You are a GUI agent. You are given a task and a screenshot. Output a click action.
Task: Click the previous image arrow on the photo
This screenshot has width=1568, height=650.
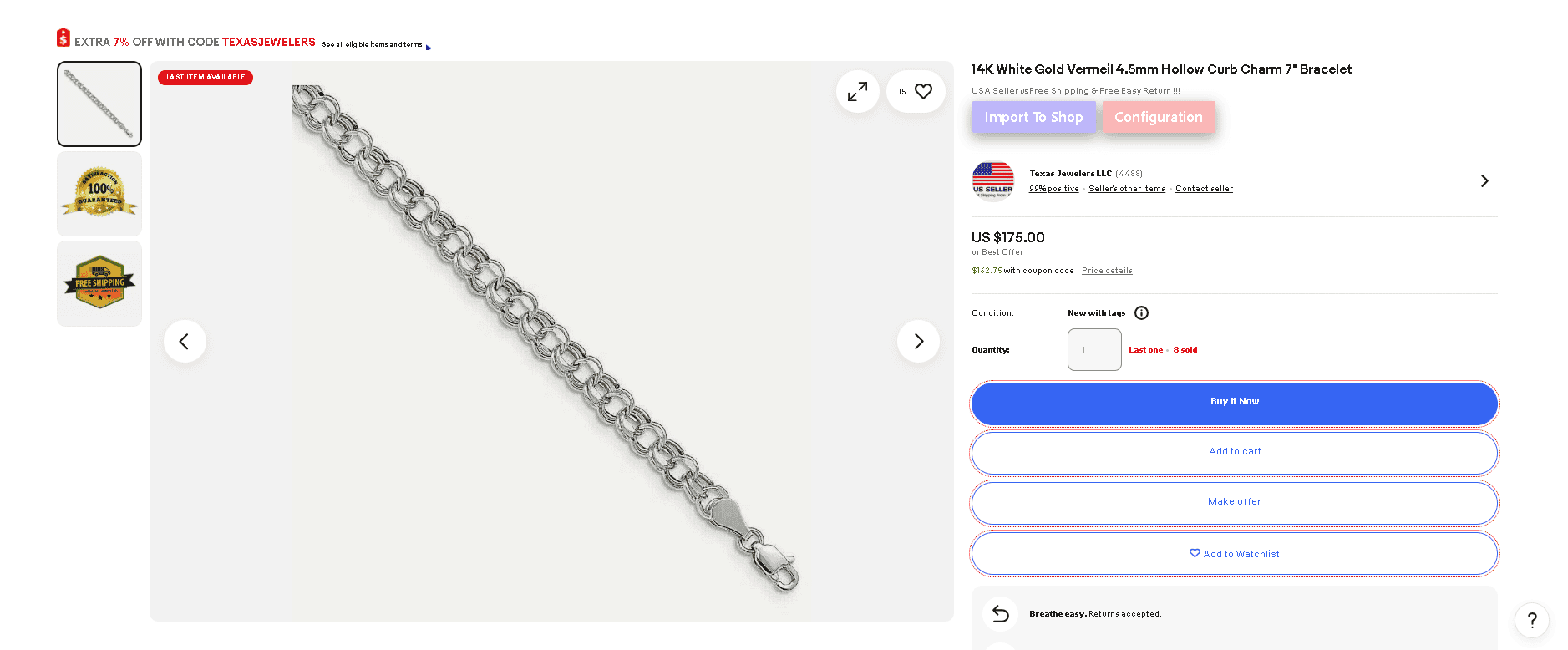pyautogui.click(x=185, y=341)
